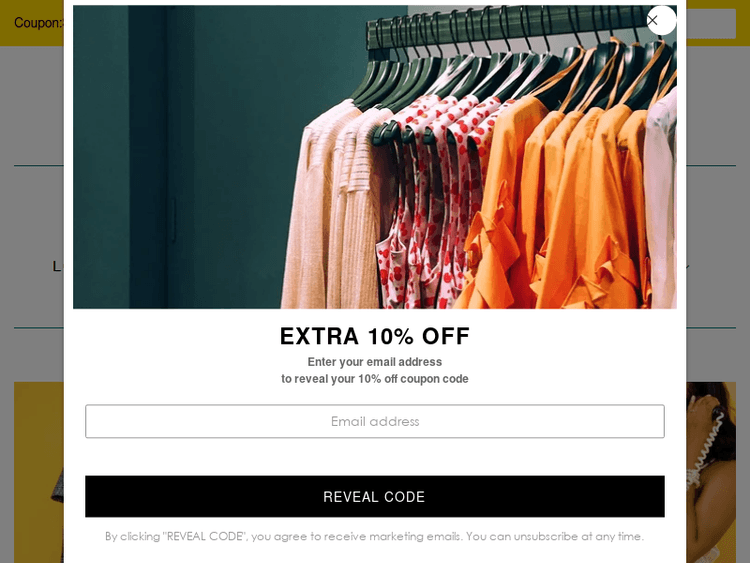
Task: Focus the Email address field
Action: coord(375,421)
